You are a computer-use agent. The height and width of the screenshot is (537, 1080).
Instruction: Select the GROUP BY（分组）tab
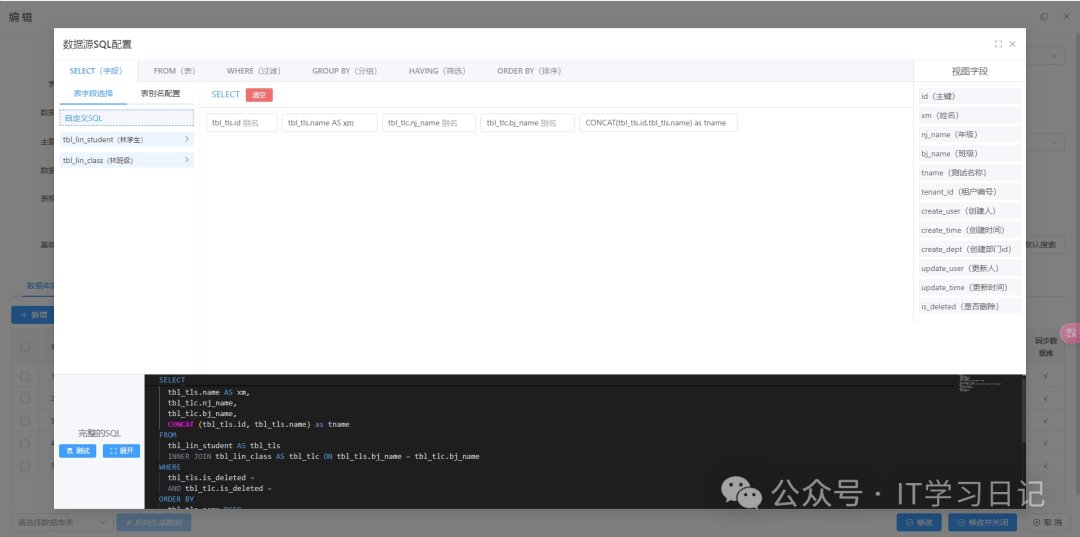tap(344, 71)
